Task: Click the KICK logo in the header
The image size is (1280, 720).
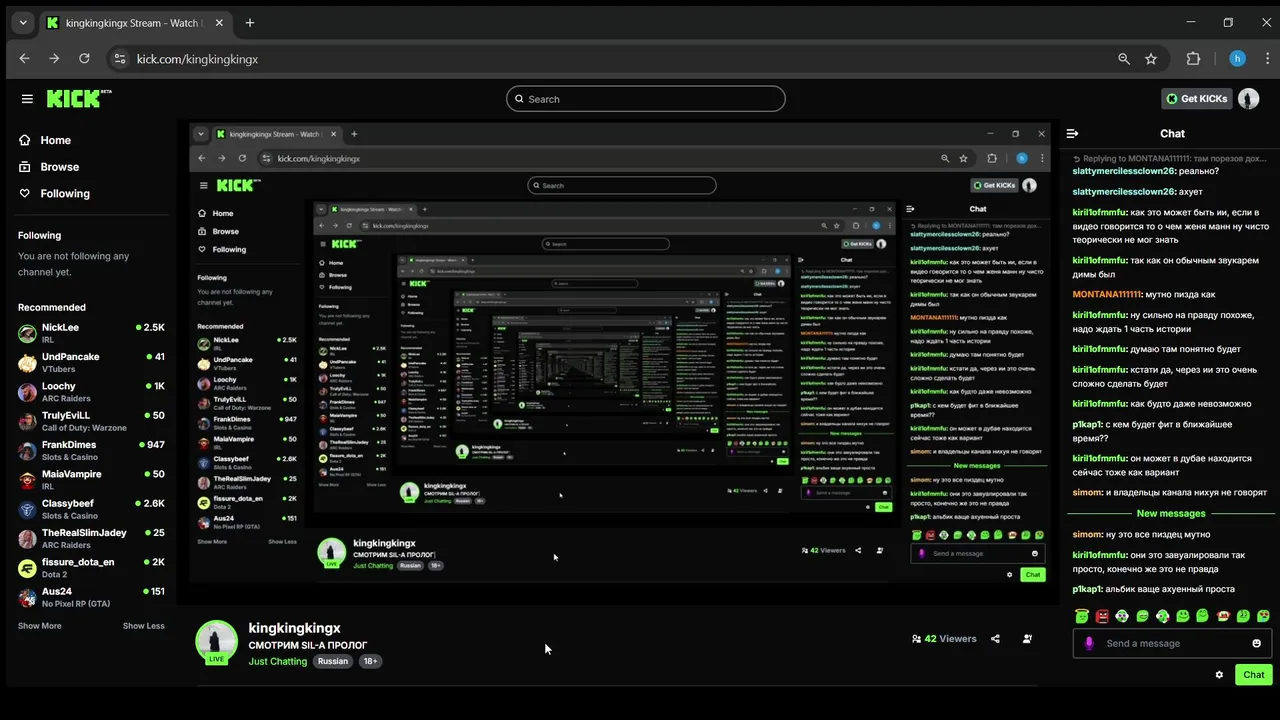Action: (79, 99)
